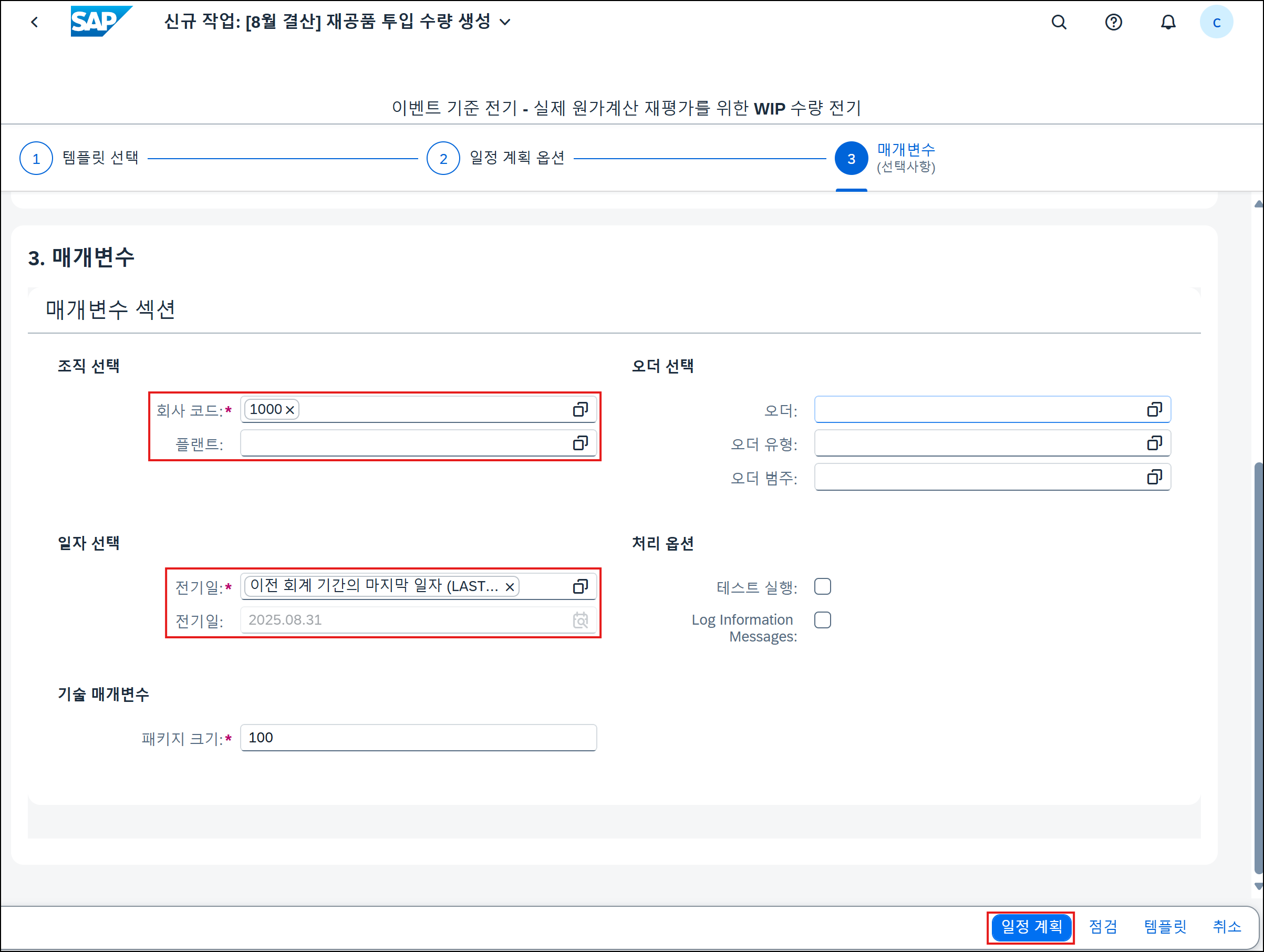Screen dimensions: 1264x952
Task: Click the 점검 check button
Action: (x=1102, y=927)
